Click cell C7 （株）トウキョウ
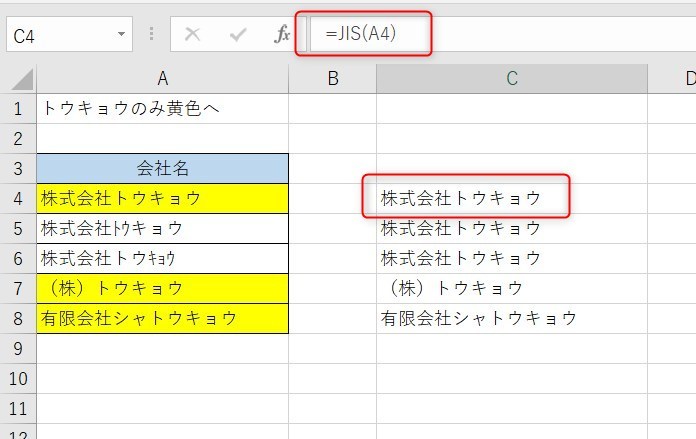 click(x=512, y=289)
